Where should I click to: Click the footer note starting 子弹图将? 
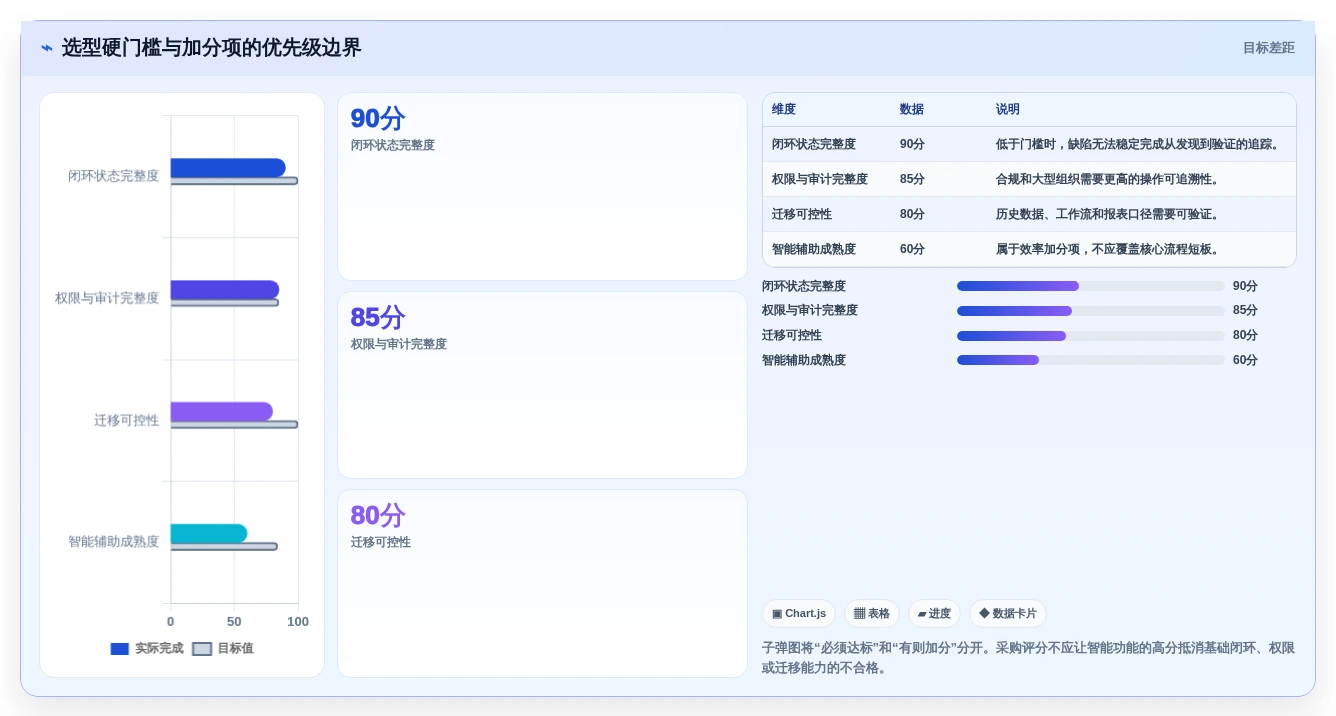click(x=1028, y=658)
